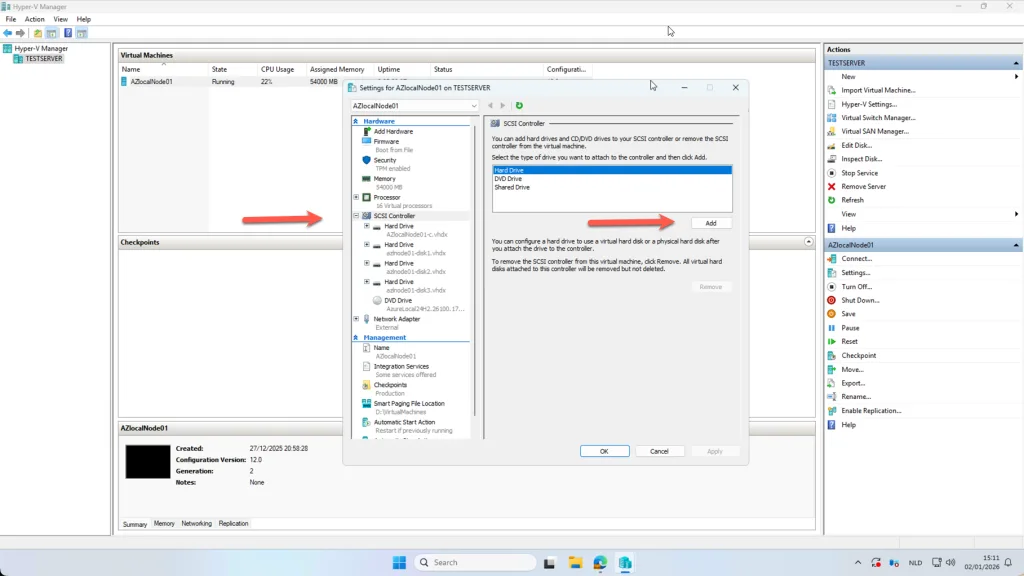The width and height of the screenshot is (1024, 576).
Task: Open File Explorer from the taskbar
Action: click(x=575, y=562)
